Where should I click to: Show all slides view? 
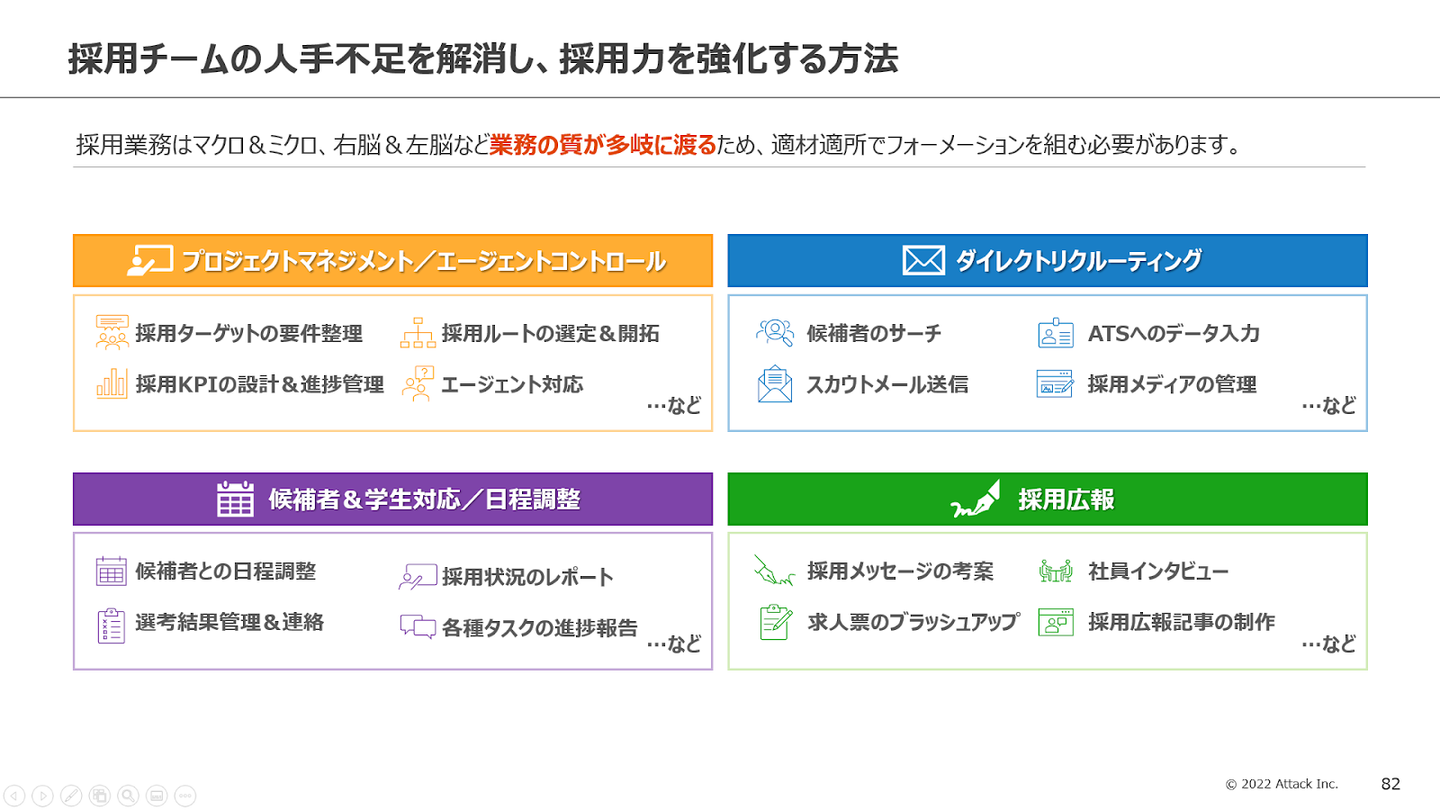(99, 796)
